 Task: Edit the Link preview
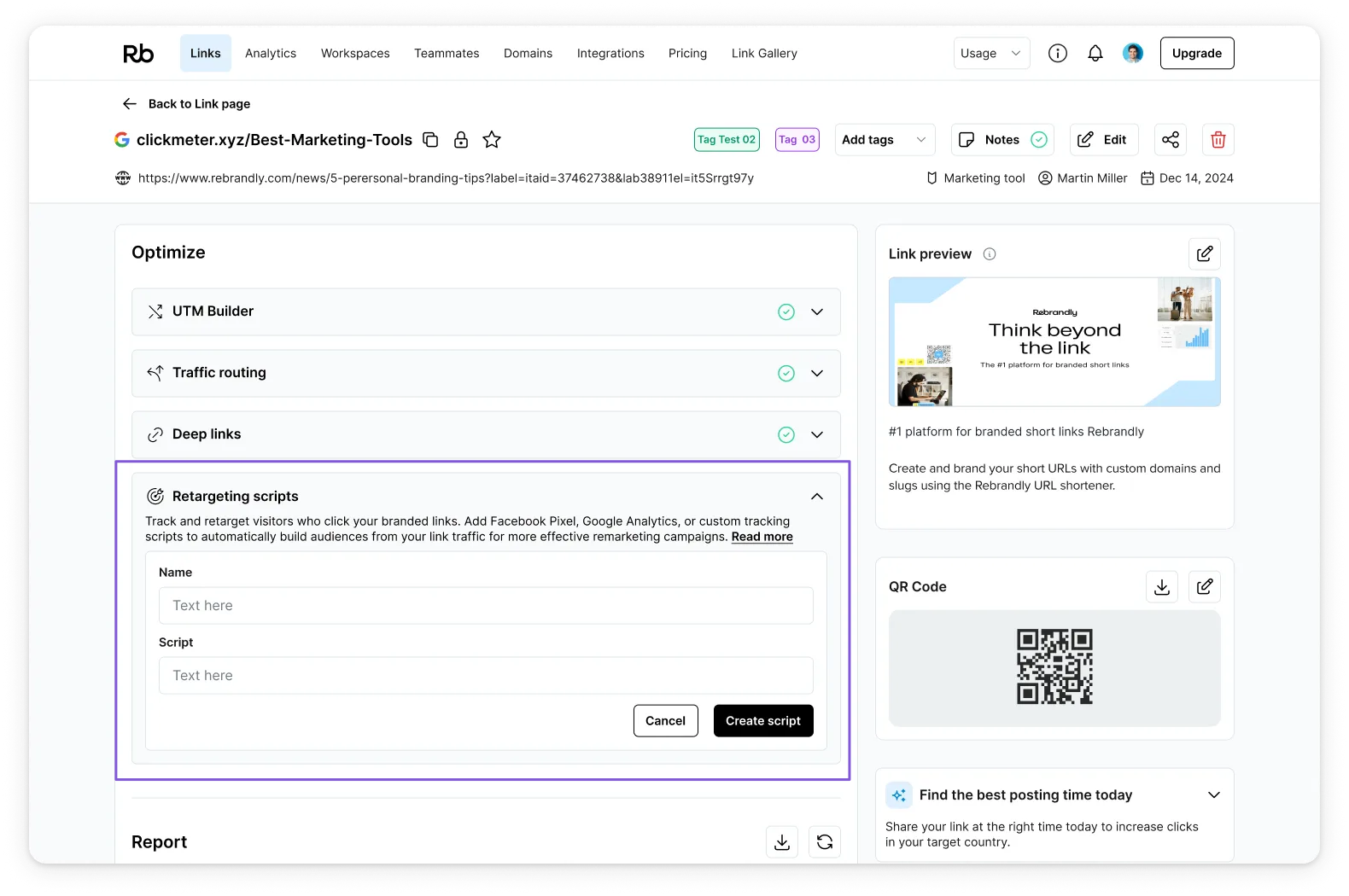(x=1205, y=254)
